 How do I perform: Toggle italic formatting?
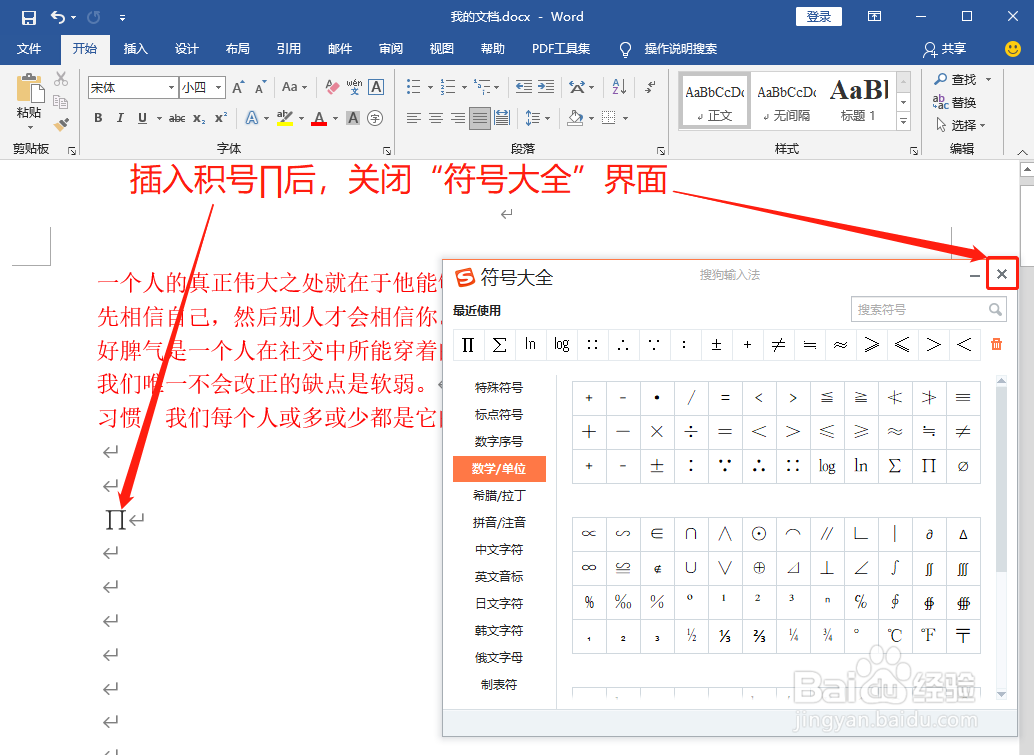point(120,118)
